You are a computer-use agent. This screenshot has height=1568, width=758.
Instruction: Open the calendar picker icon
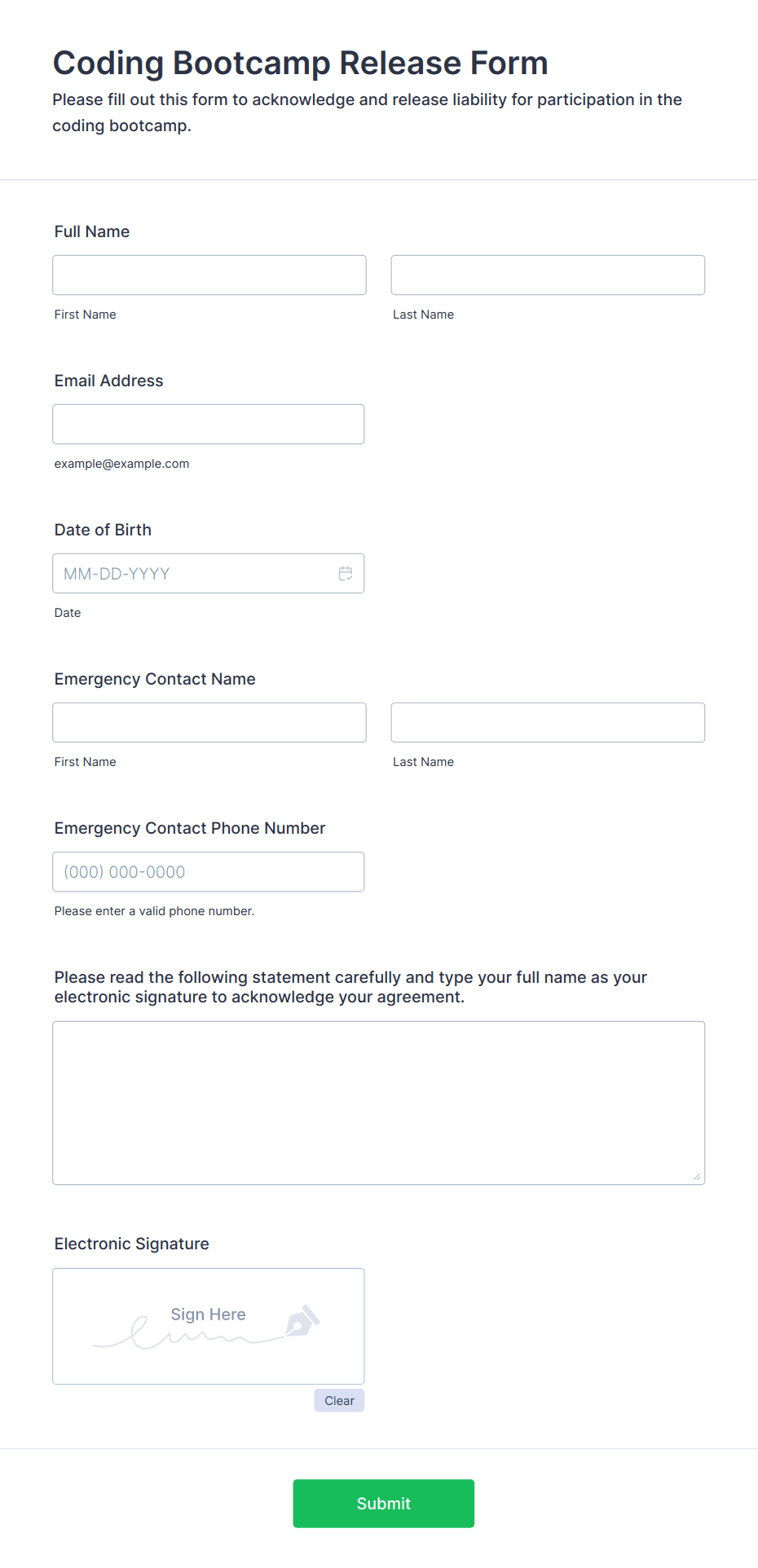click(346, 574)
